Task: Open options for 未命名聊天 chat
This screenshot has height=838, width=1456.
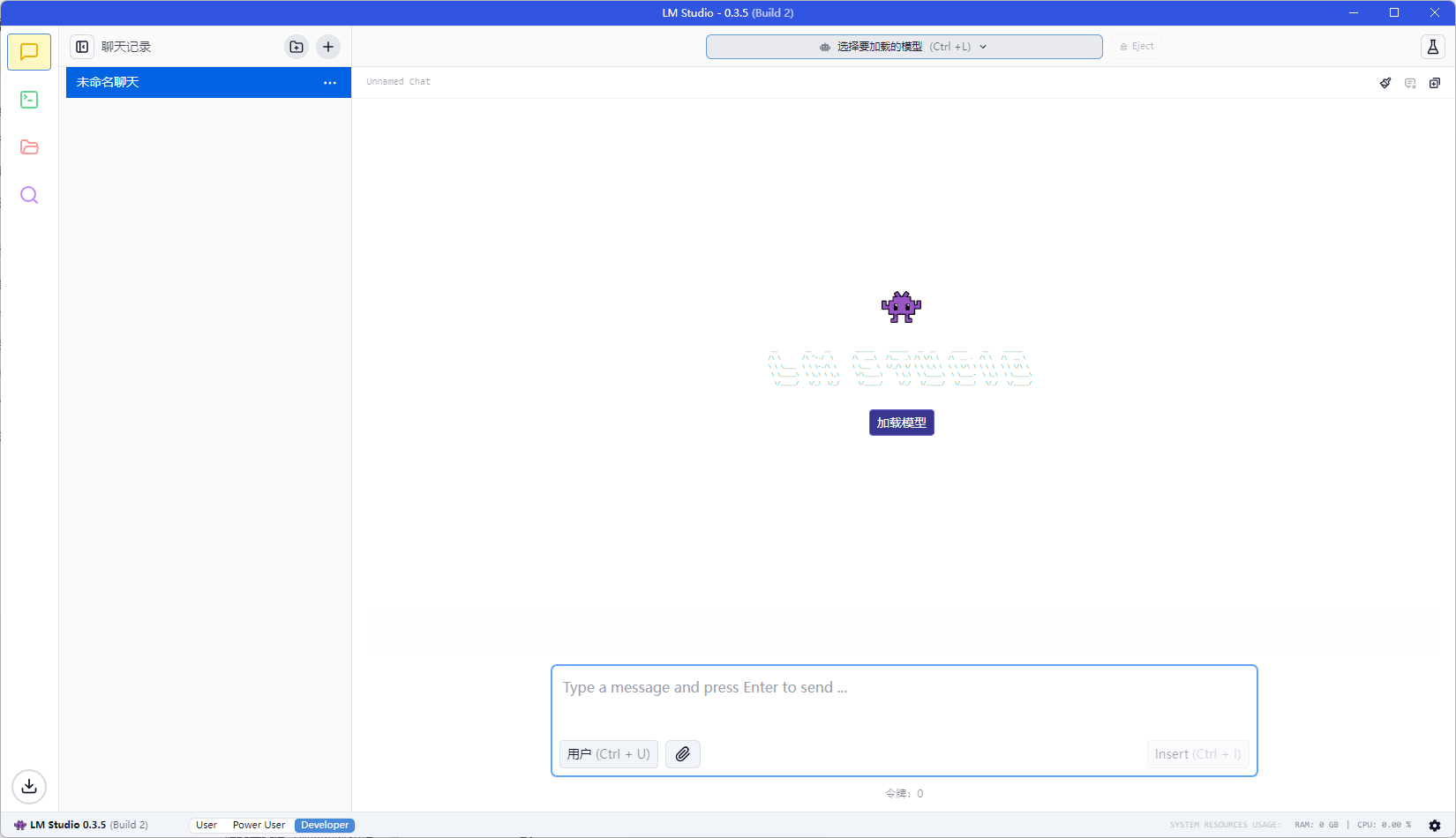Action: click(330, 83)
